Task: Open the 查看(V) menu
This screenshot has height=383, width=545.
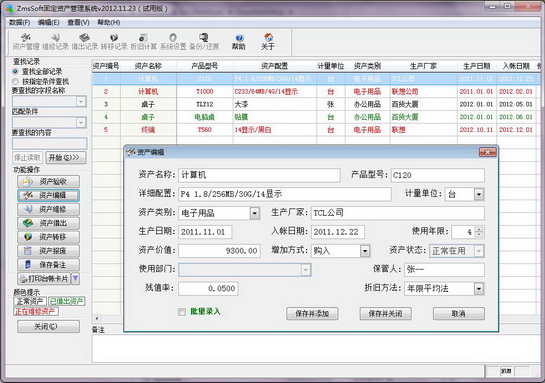Action: click(78, 23)
